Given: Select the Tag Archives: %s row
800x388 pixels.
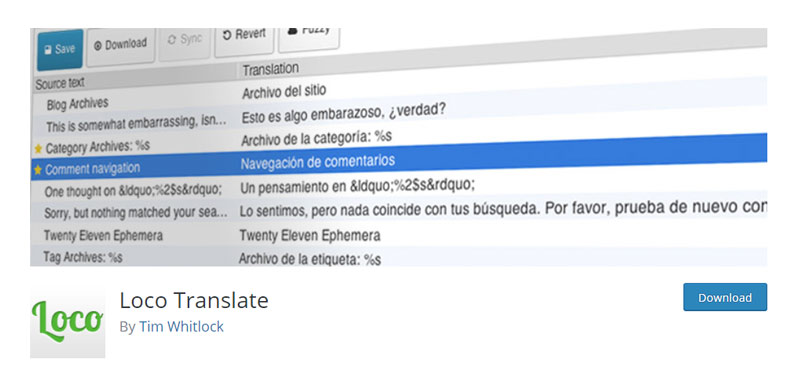Looking at the screenshot, I should (x=398, y=257).
